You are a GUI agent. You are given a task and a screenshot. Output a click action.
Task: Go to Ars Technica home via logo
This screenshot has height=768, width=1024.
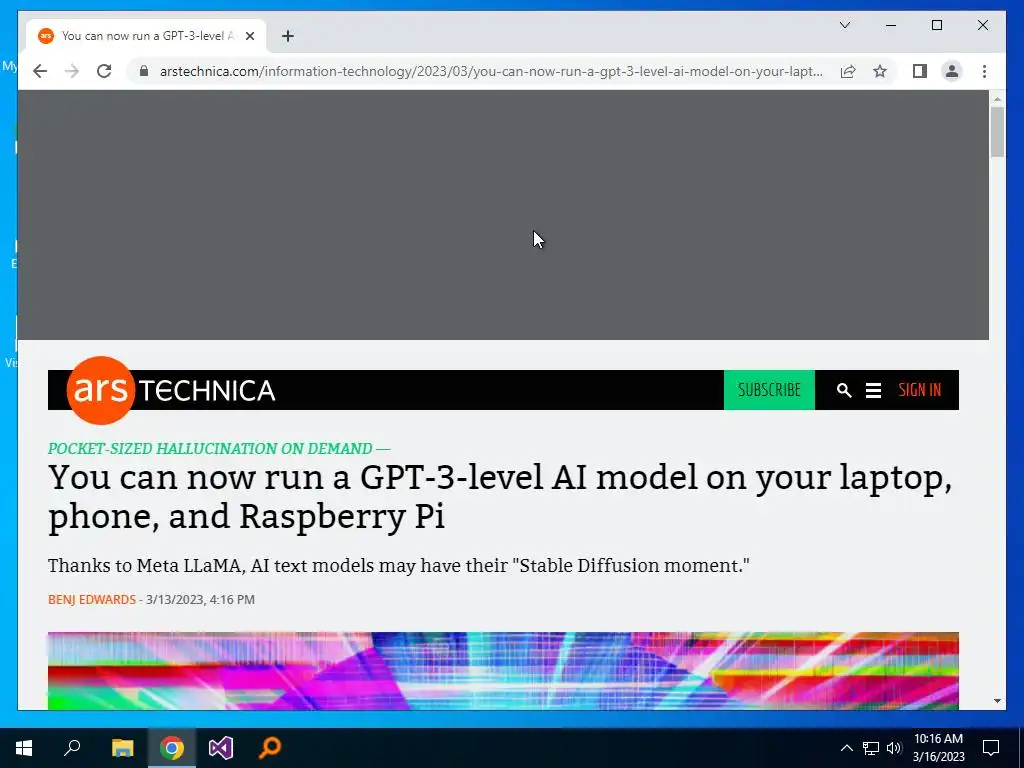(170, 390)
